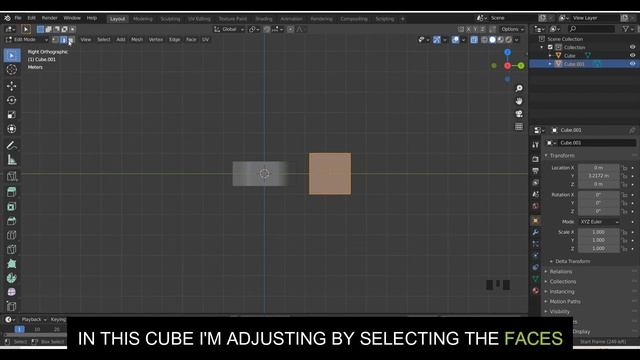Select the Measure ruler tool

point(12,160)
